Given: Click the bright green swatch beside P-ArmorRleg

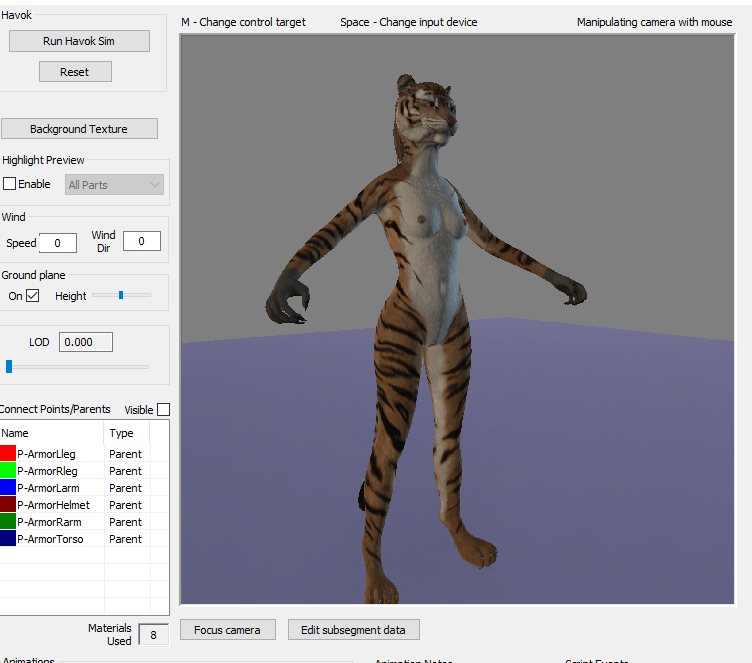Looking at the screenshot, I should pos(8,471).
